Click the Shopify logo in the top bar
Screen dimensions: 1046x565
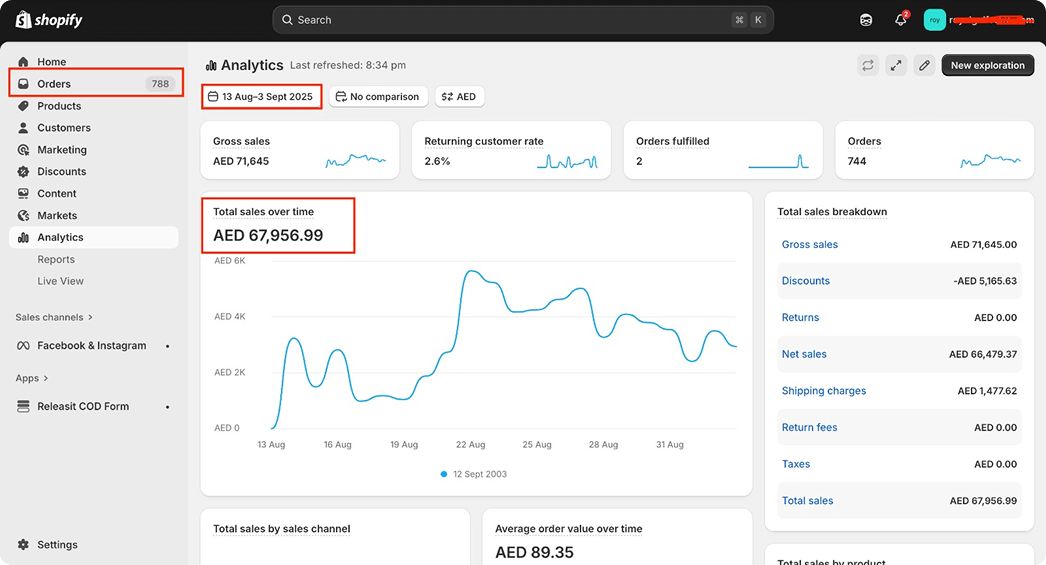click(x=49, y=20)
